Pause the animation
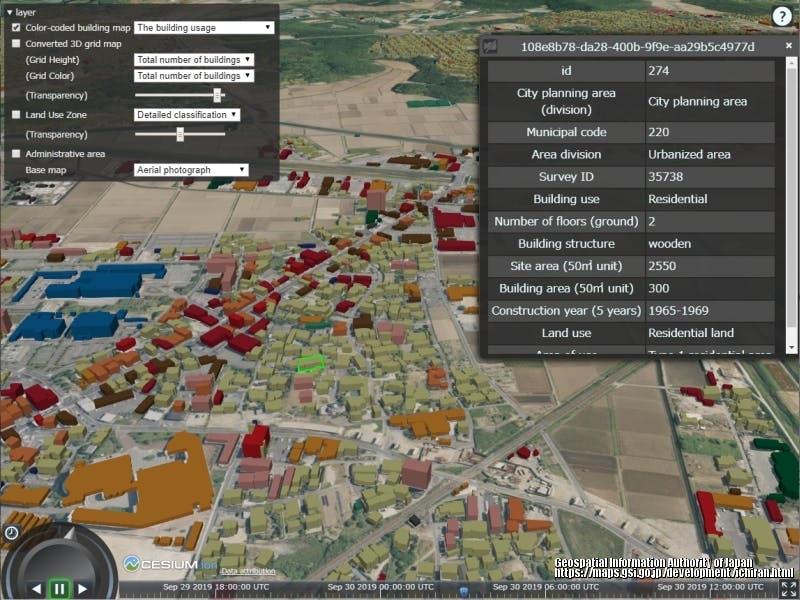The height and width of the screenshot is (600, 800). pos(59,589)
